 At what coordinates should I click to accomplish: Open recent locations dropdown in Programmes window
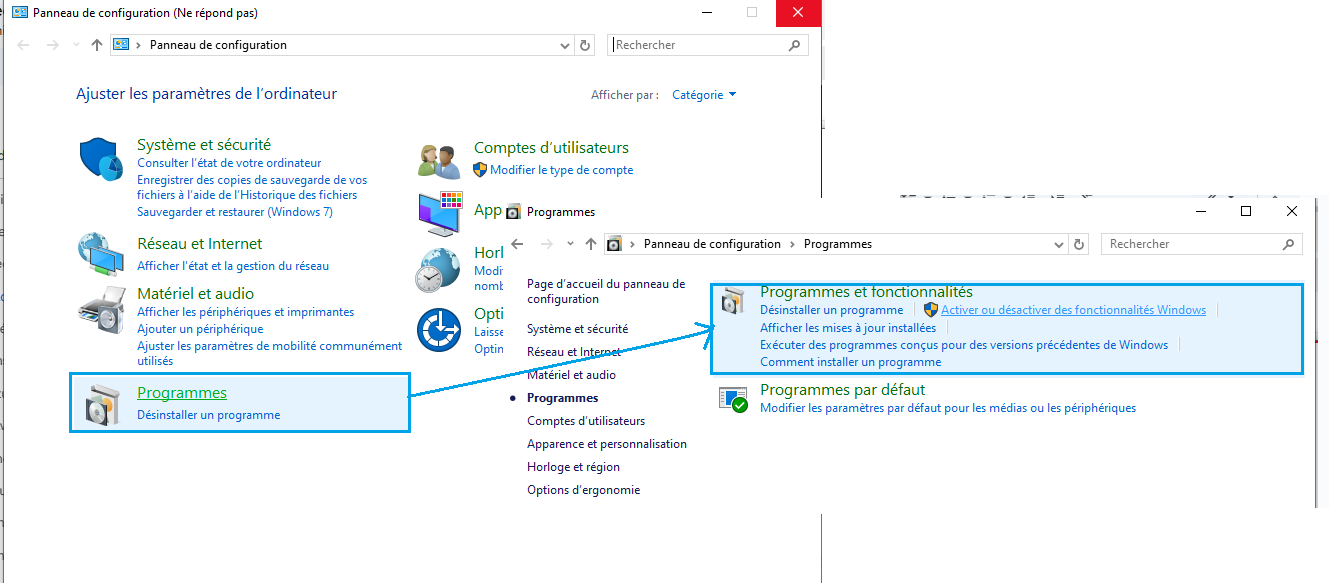(x=570, y=244)
